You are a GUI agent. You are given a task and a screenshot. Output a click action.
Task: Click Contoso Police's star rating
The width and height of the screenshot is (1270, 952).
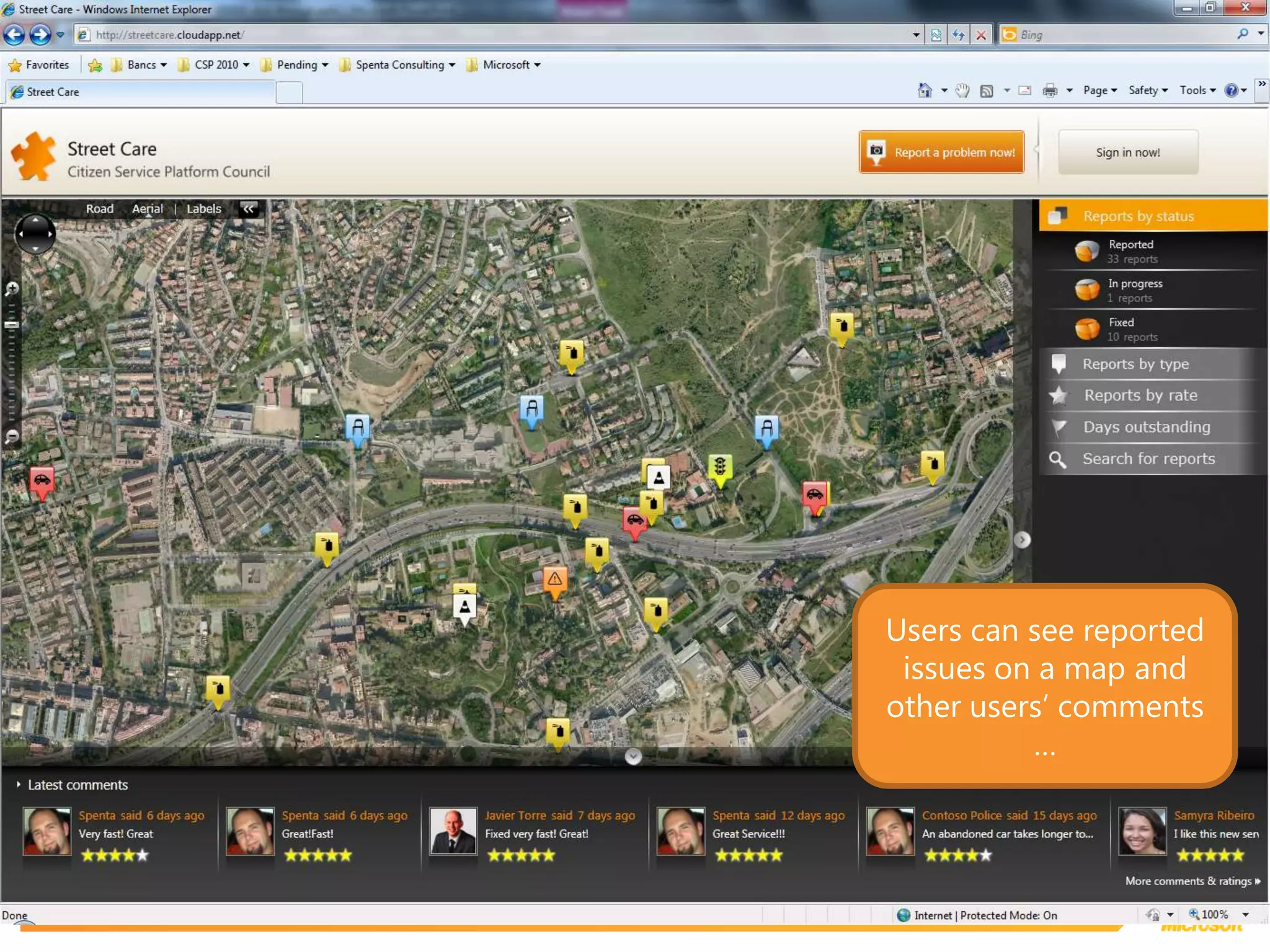957,855
